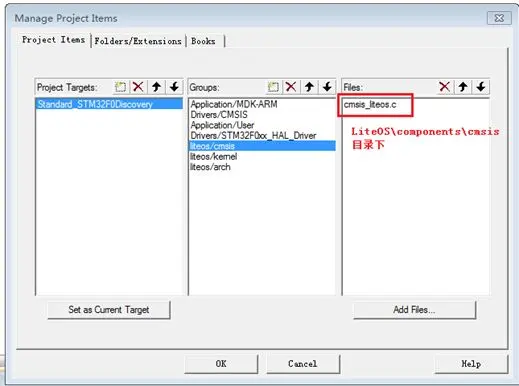The image size is (519, 386).
Task: Open the Books tab
Action: (x=203, y=41)
